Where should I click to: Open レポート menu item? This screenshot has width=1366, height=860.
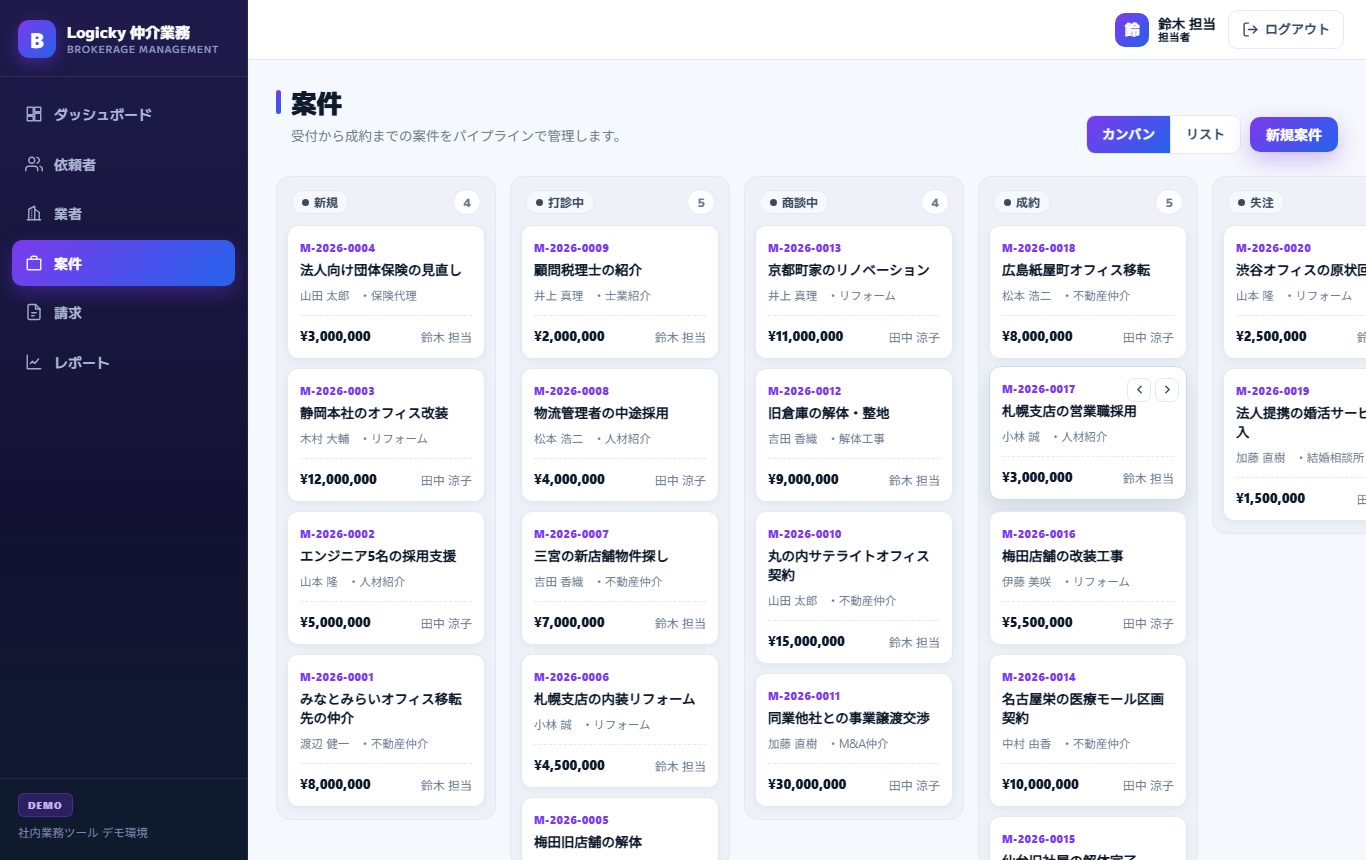pyautogui.click(x=123, y=362)
